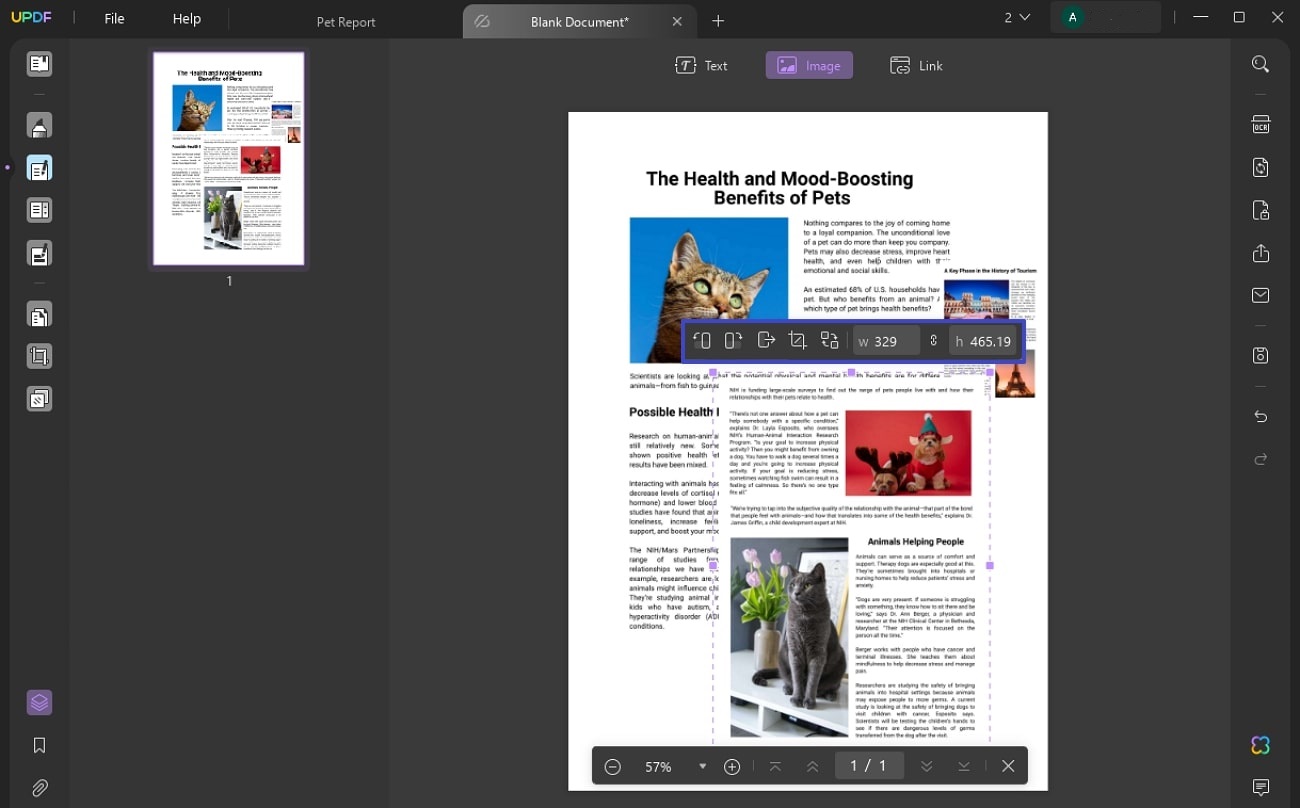Open the window count dropdown near account avatar
1300x808 pixels.
[1018, 17]
